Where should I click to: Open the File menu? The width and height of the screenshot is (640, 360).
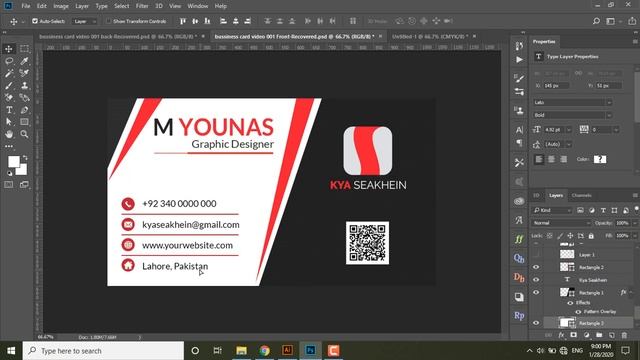tap(26, 6)
